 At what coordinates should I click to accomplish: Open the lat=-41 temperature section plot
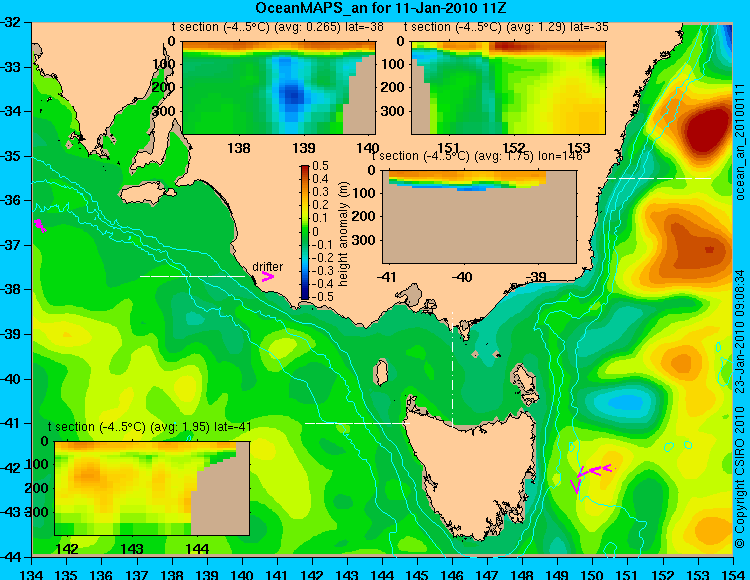coord(152,488)
